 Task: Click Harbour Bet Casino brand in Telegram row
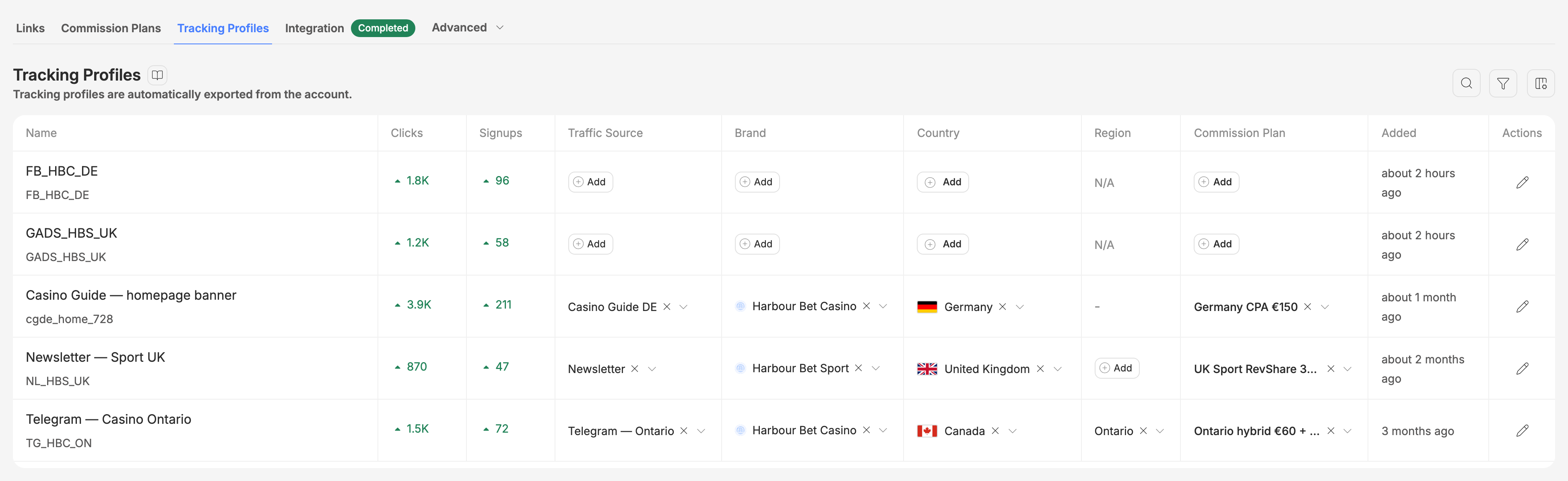point(803,430)
